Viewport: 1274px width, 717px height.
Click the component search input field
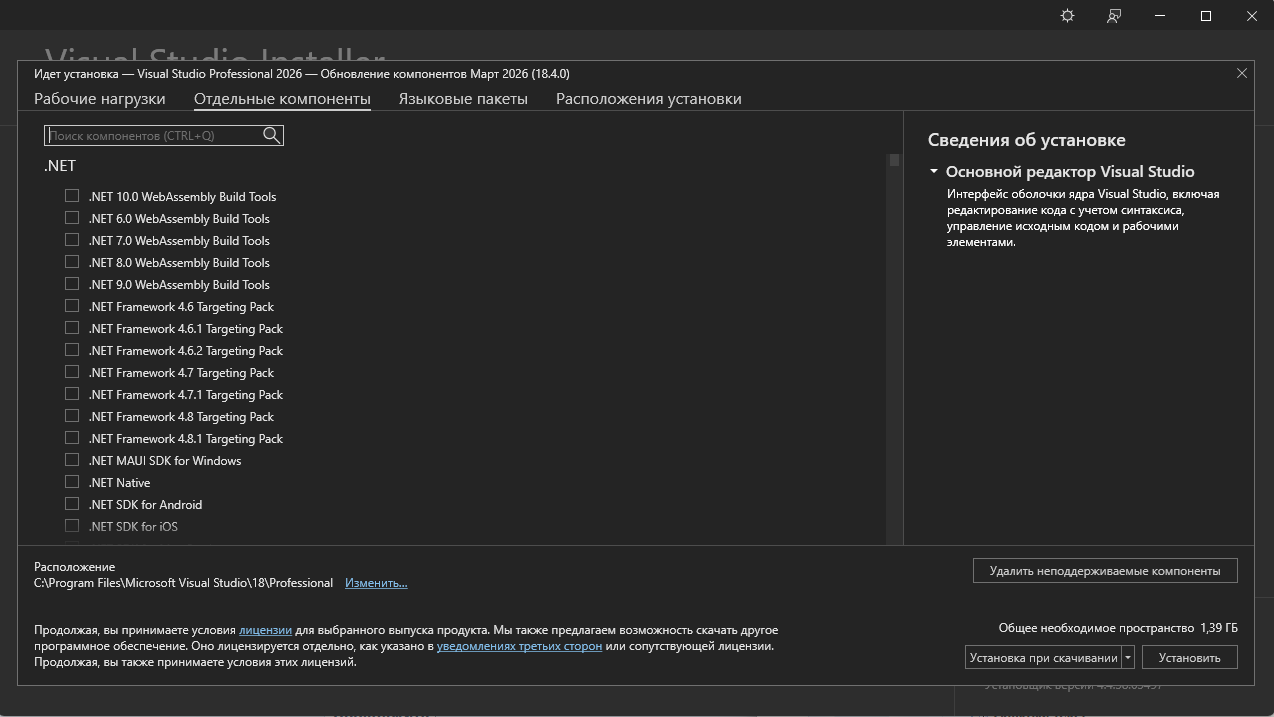(153, 135)
